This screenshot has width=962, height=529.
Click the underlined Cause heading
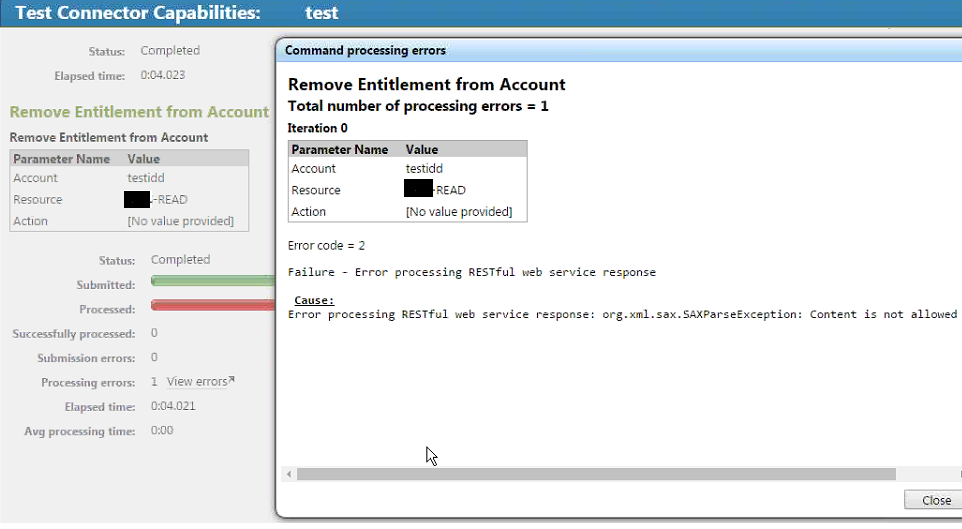point(314,300)
